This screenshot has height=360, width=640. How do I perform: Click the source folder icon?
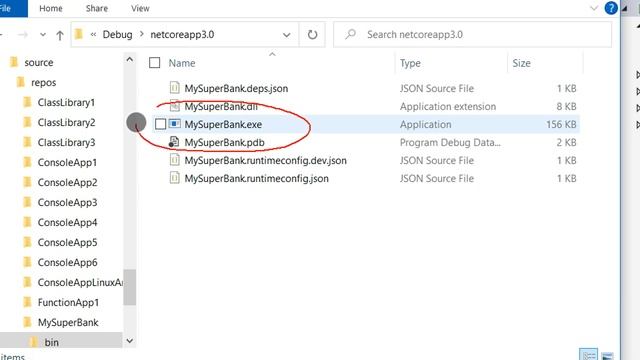tap(14, 62)
